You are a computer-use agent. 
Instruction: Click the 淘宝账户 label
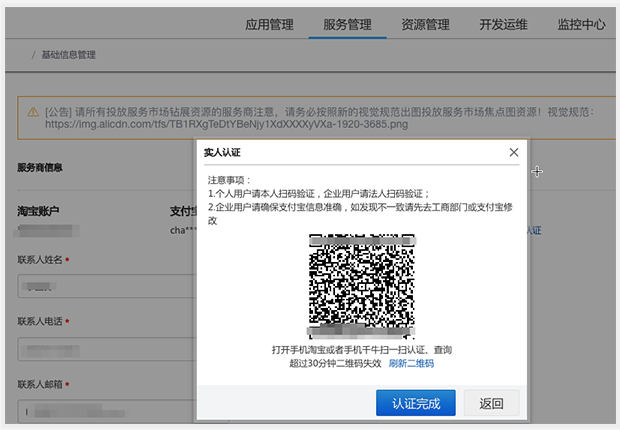38,211
